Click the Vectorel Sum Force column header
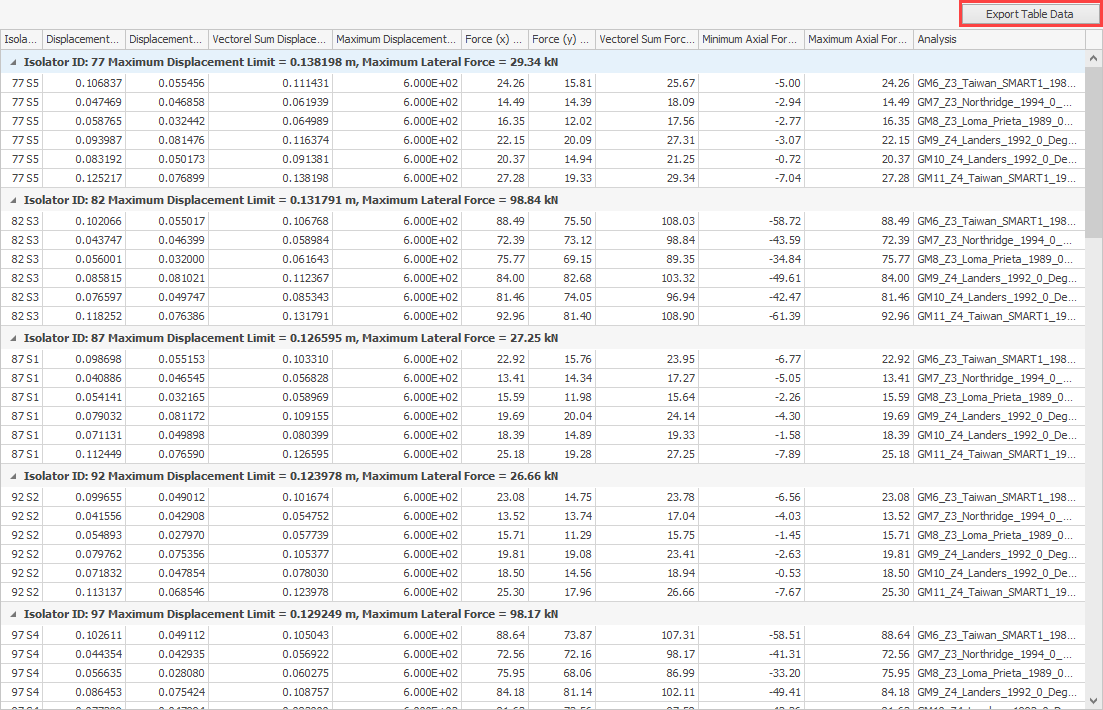This screenshot has height=710, width=1103. tap(646, 40)
